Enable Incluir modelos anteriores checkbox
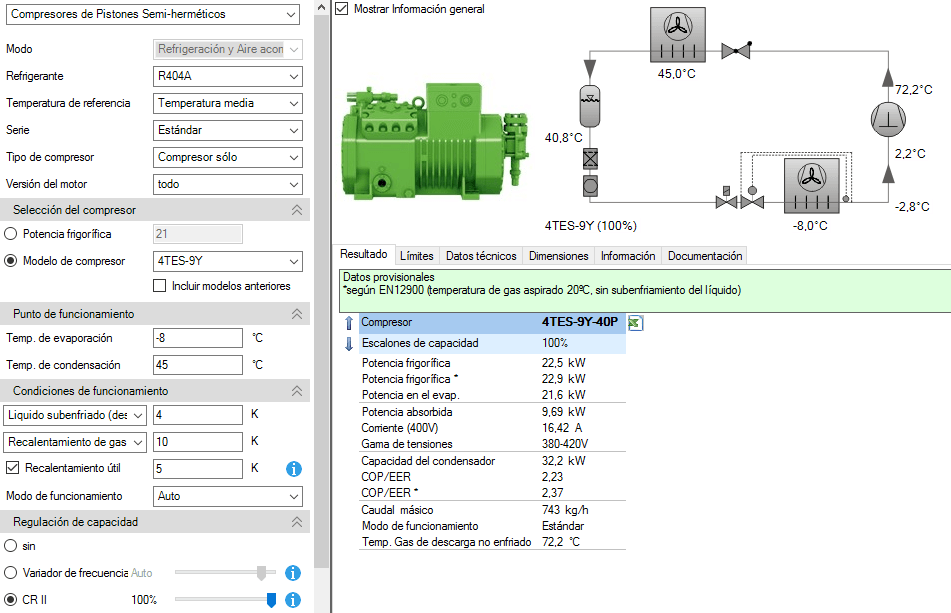 tap(160, 286)
